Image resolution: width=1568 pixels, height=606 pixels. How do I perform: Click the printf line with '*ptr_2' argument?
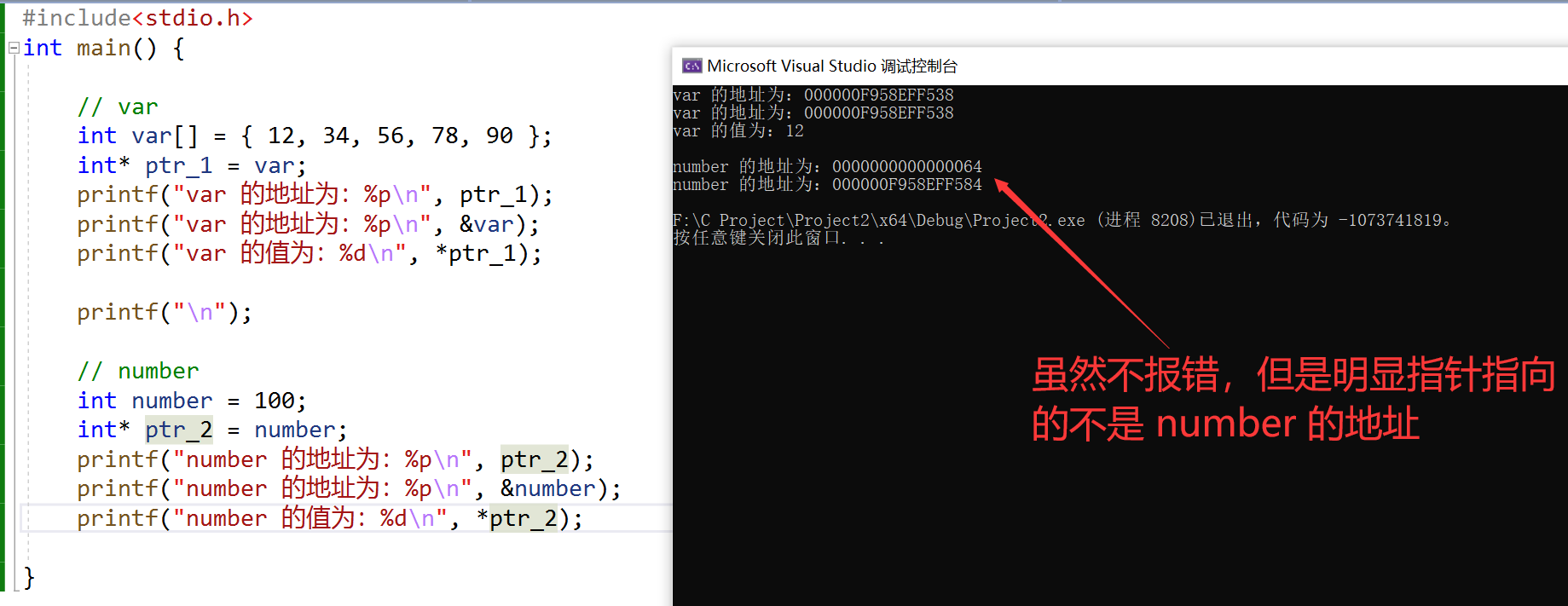tap(330, 518)
